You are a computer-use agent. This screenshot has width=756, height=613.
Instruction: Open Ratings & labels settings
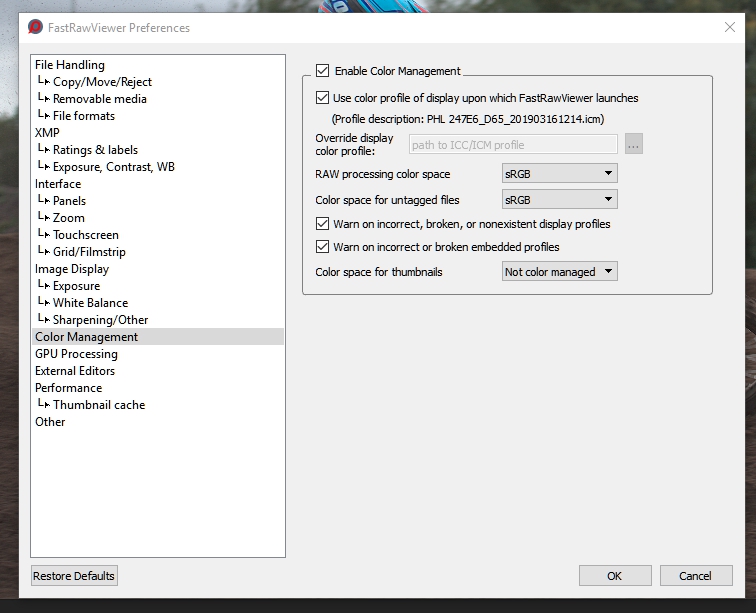click(x=158, y=150)
